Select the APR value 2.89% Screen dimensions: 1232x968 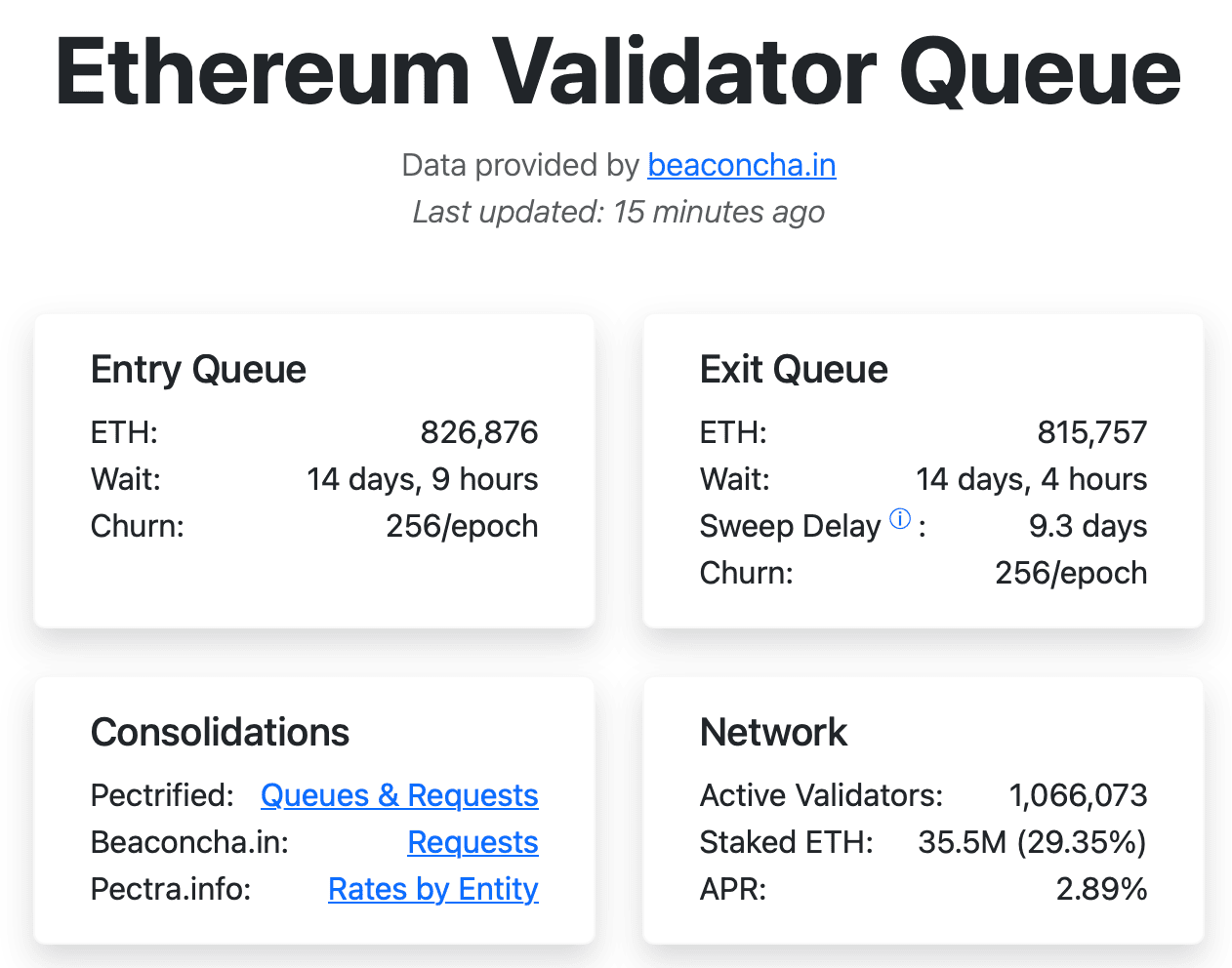click(x=1102, y=889)
